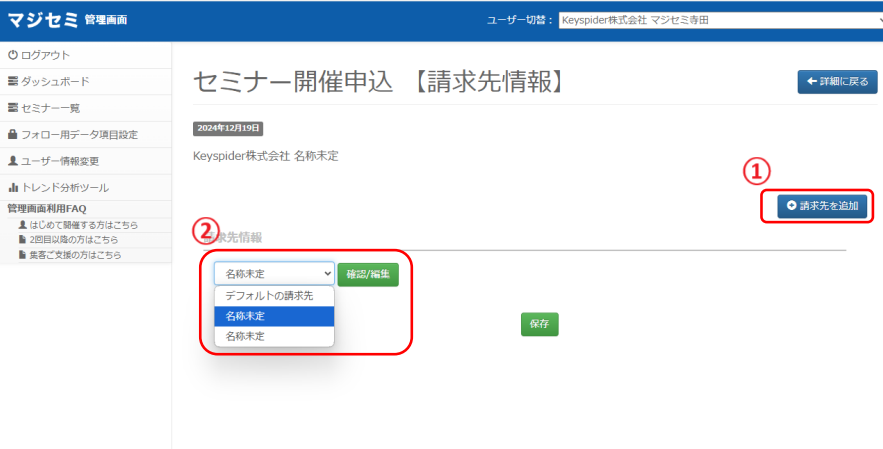Image resolution: width=883 pixels, height=449 pixels.
Task: Click the document icon beside attendance support FAQ
Action: click(23, 255)
